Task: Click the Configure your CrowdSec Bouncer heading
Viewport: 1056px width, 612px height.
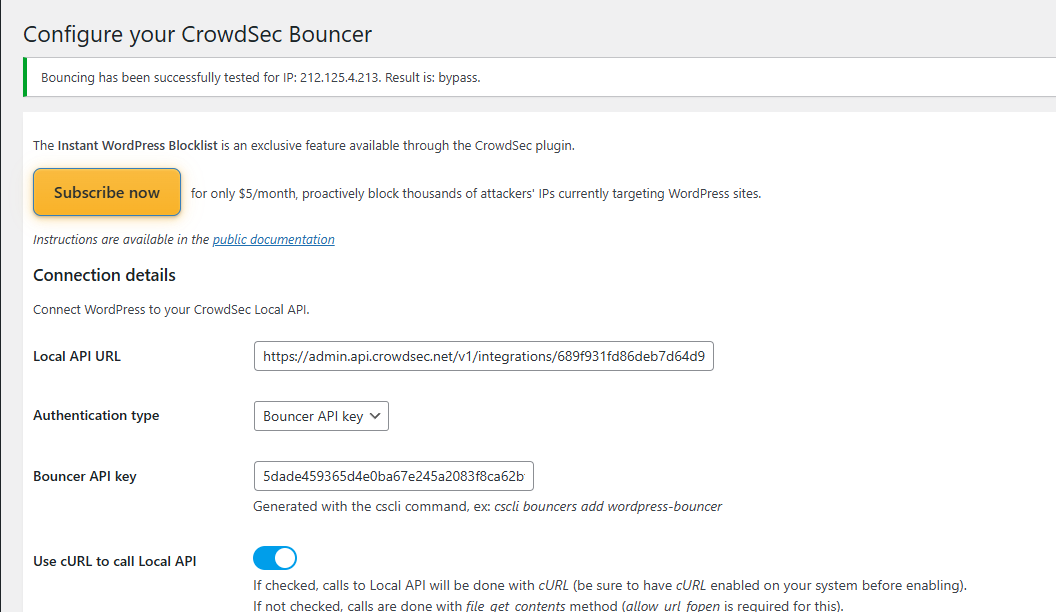Action: [197, 34]
